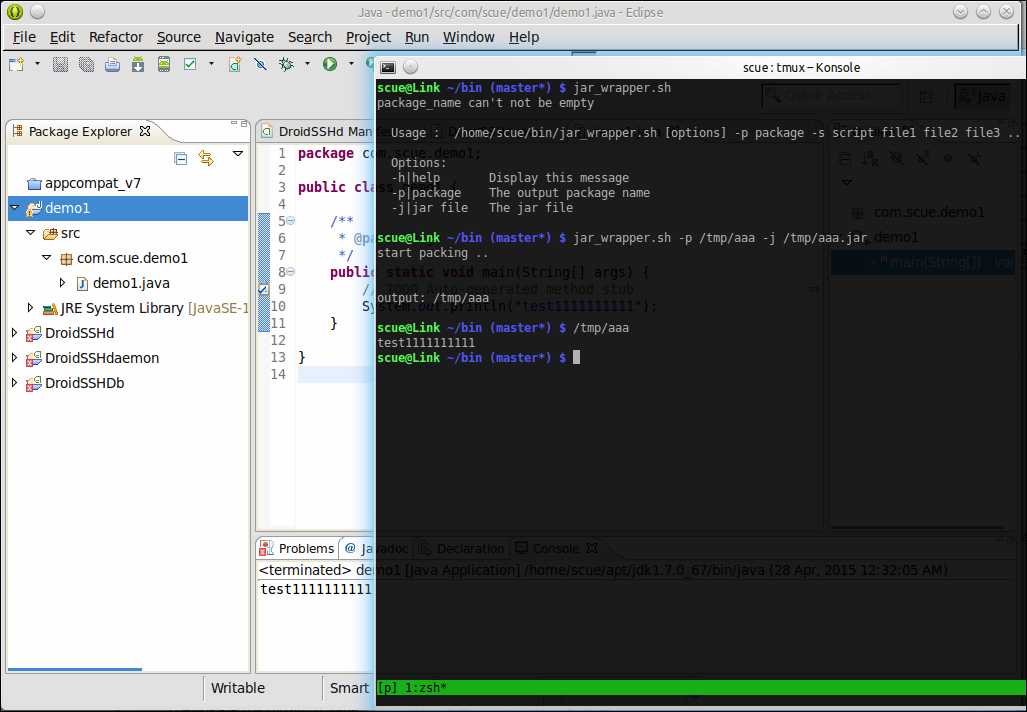Image resolution: width=1027 pixels, height=712 pixels.
Task: Click the Writable status bar field
Action: click(x=238, y=688)
